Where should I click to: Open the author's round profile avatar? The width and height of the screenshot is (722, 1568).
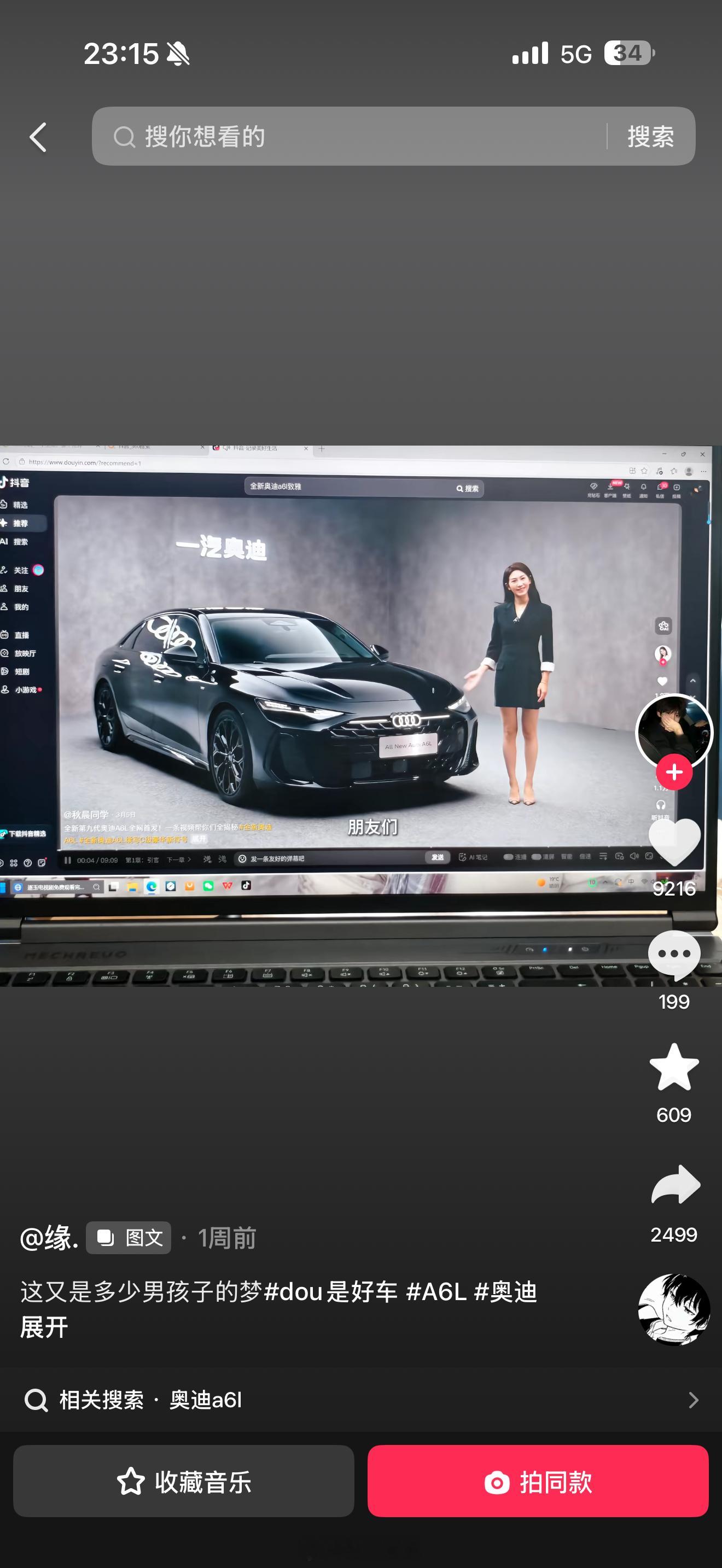tap(674, 731)
